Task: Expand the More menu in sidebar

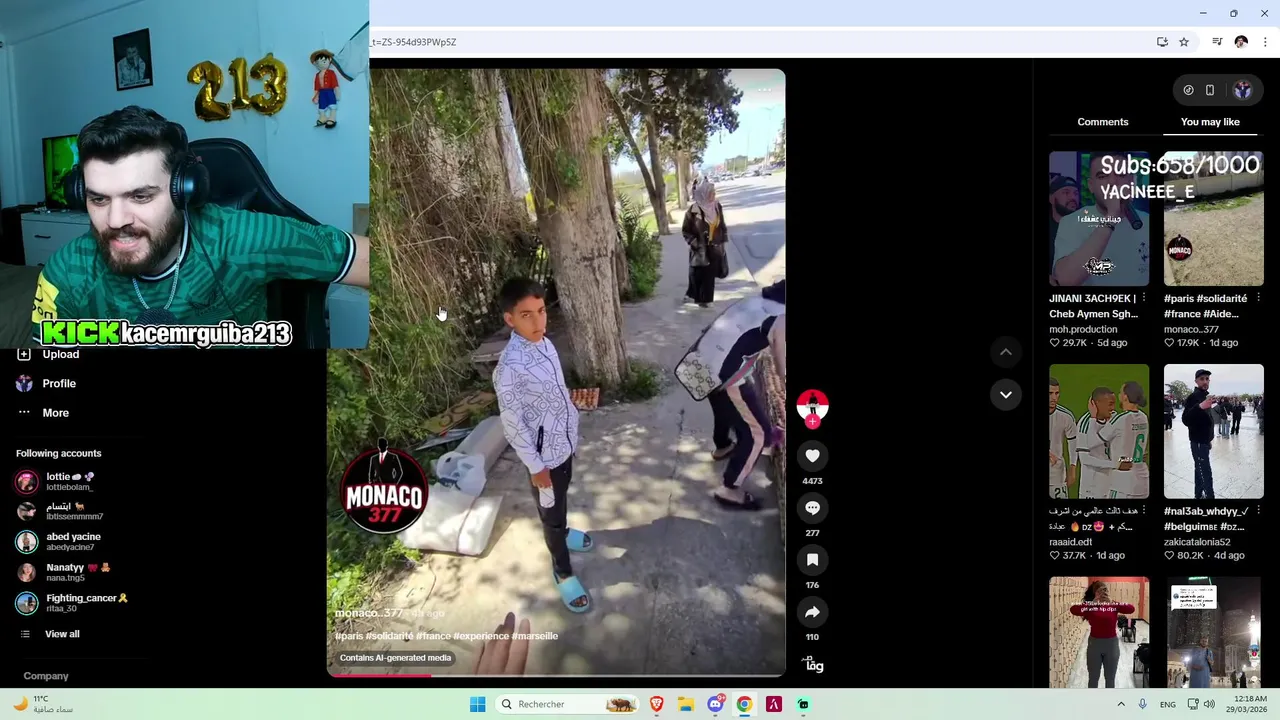Action: point(43,413)
